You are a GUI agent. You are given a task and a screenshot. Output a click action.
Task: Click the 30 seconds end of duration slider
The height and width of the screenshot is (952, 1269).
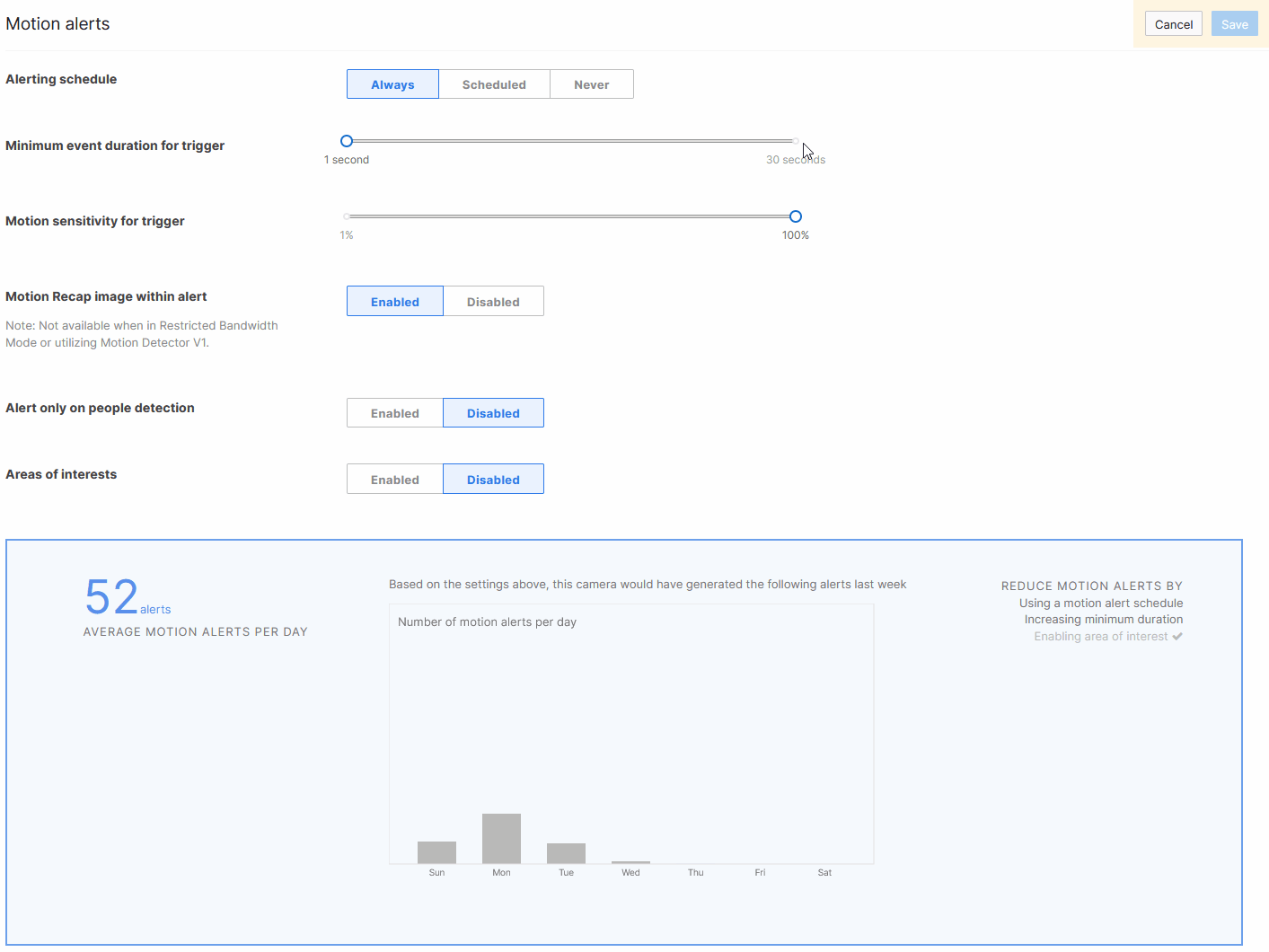[796, 141]
